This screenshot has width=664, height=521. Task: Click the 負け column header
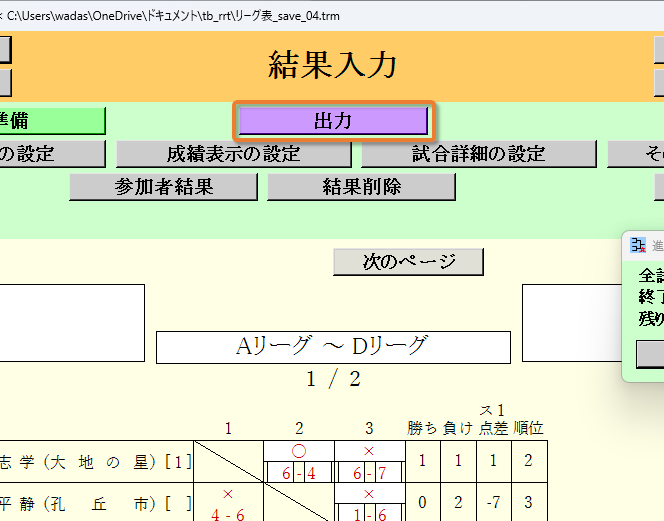458,428
